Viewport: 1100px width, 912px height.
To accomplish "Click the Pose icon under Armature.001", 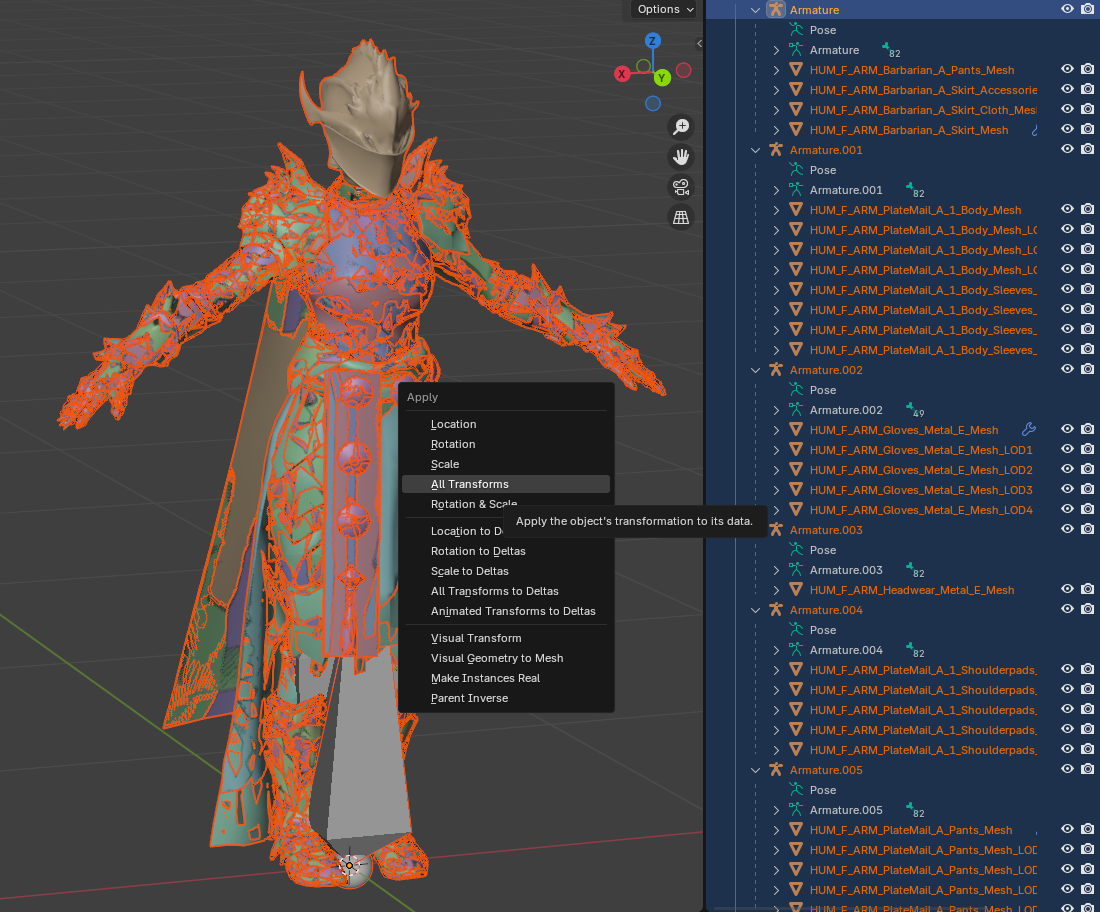I will coord(796,170).
